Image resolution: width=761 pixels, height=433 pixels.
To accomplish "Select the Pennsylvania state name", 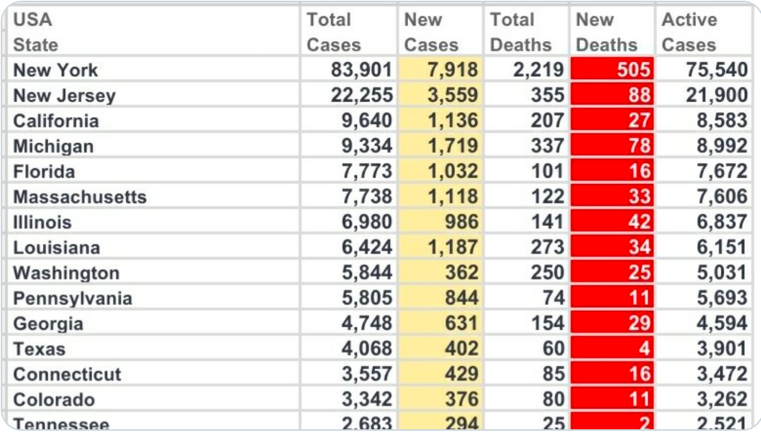I will pyautogui.click(x=72, y=298).
